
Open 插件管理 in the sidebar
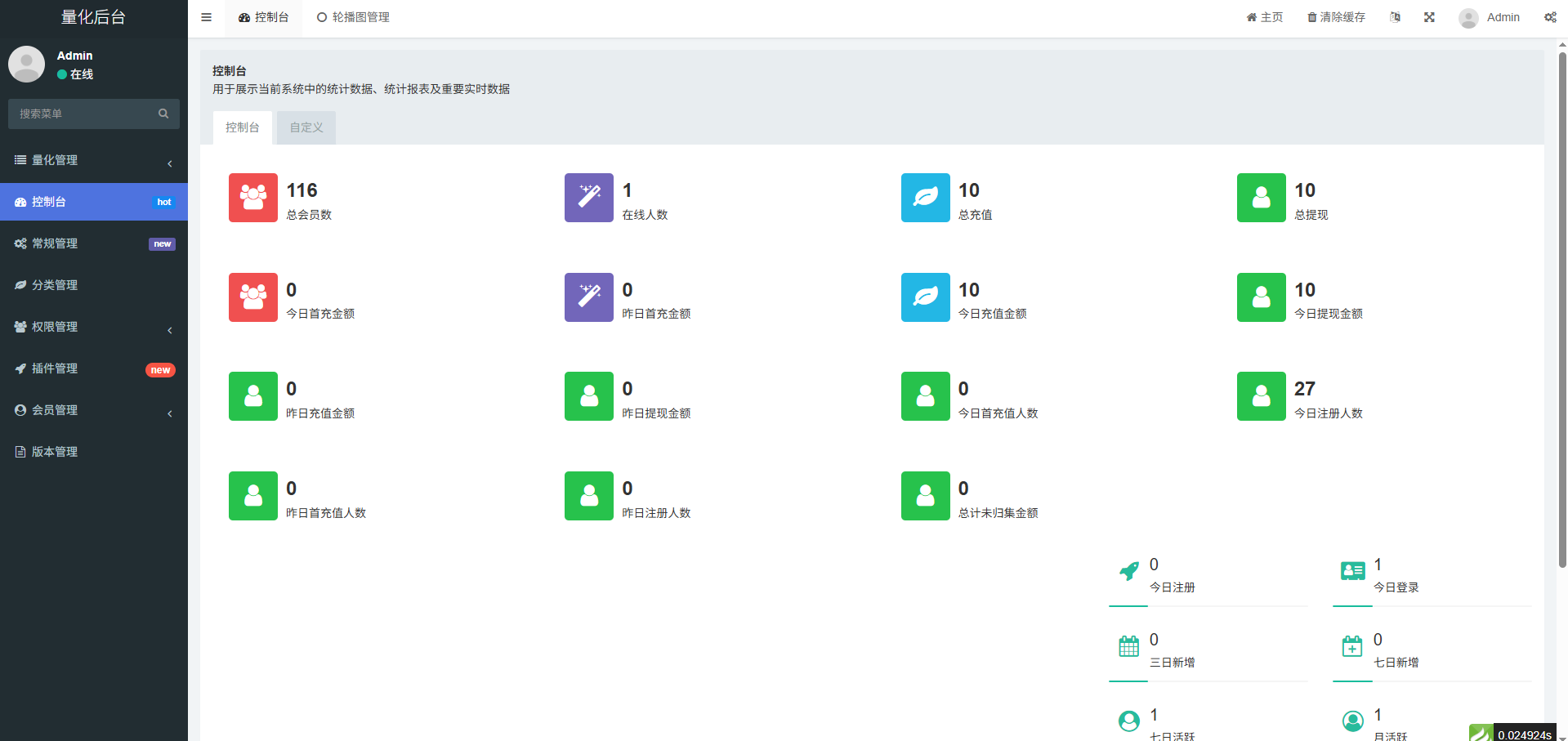[x=94, y=368]
